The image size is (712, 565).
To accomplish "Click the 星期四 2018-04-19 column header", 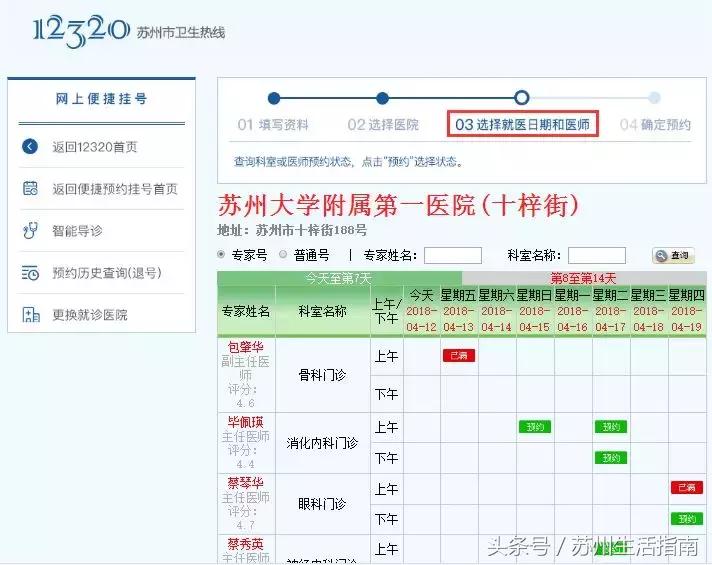I will point(687,311).
